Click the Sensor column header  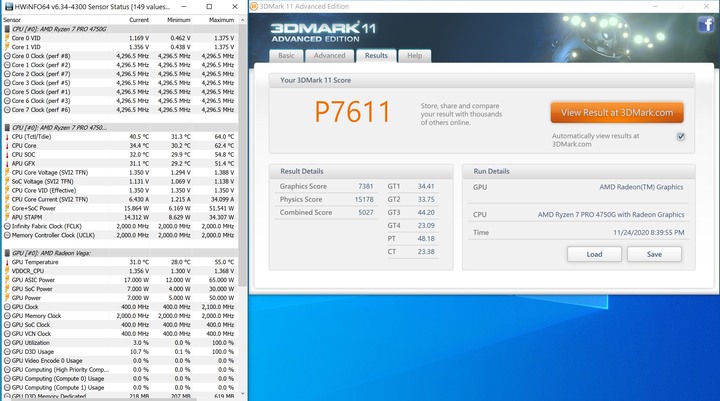click(12, 20)
